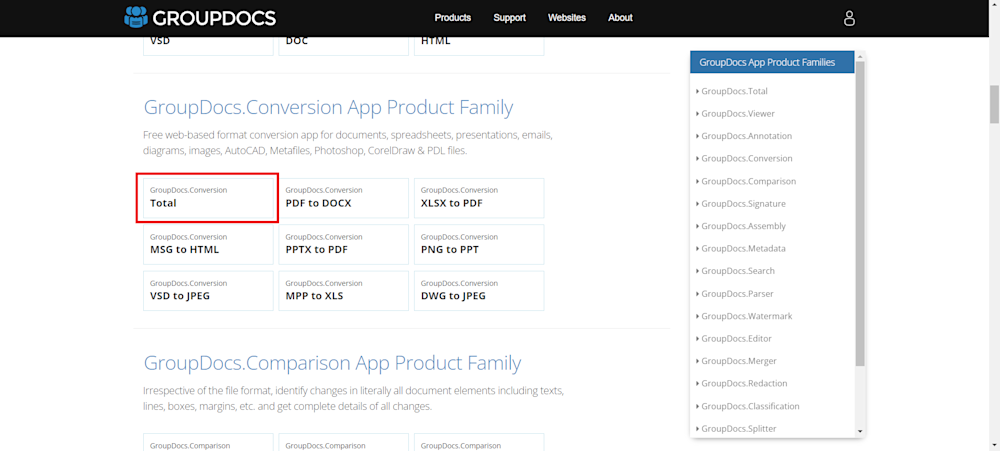Select GroupDocs.Comparison in the sidebar

pos(748,181)
